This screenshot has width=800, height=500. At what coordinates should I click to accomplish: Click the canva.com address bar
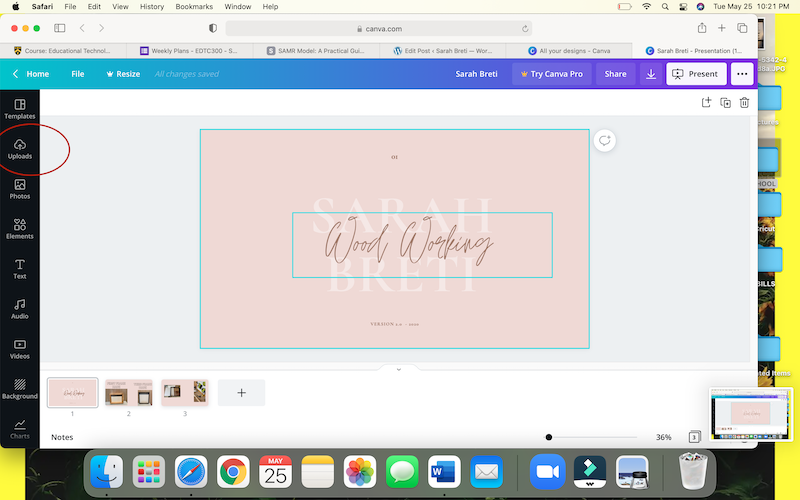tap(379, 29)
